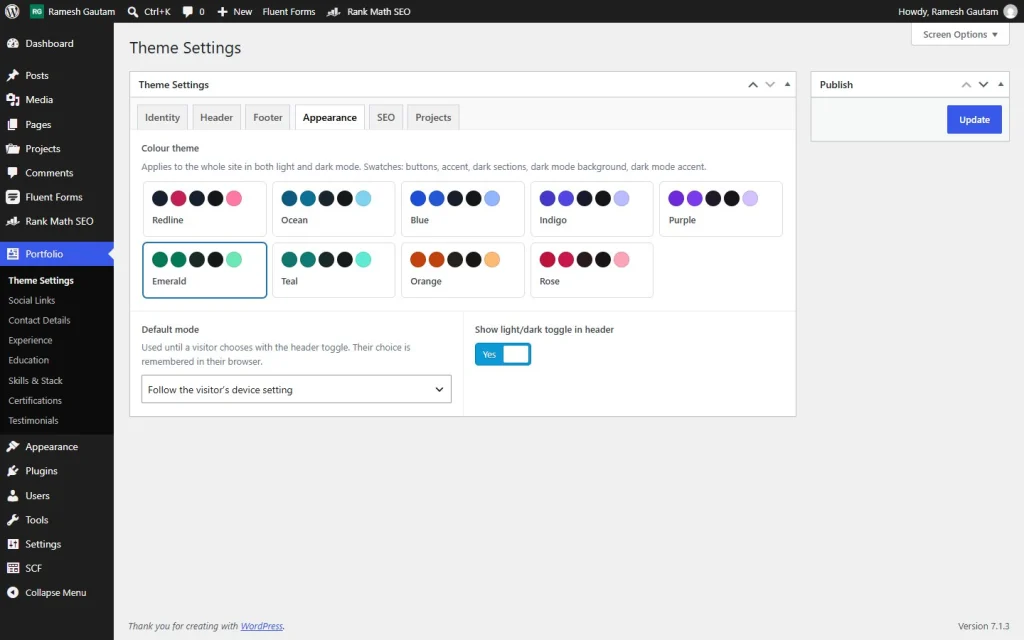Open Skills & Stack submenu item
Viewport: 1024px width, 640px height.
[35, 381]
